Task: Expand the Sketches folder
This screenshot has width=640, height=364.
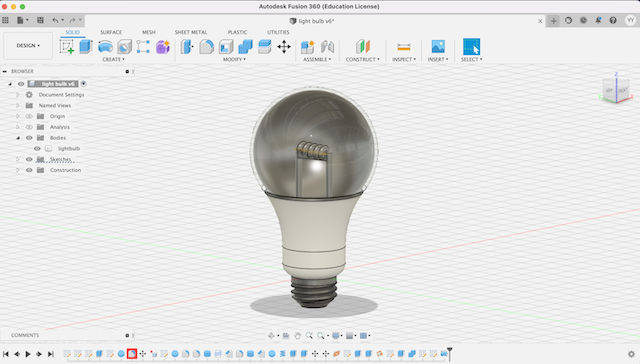Action: click(18, 159)
